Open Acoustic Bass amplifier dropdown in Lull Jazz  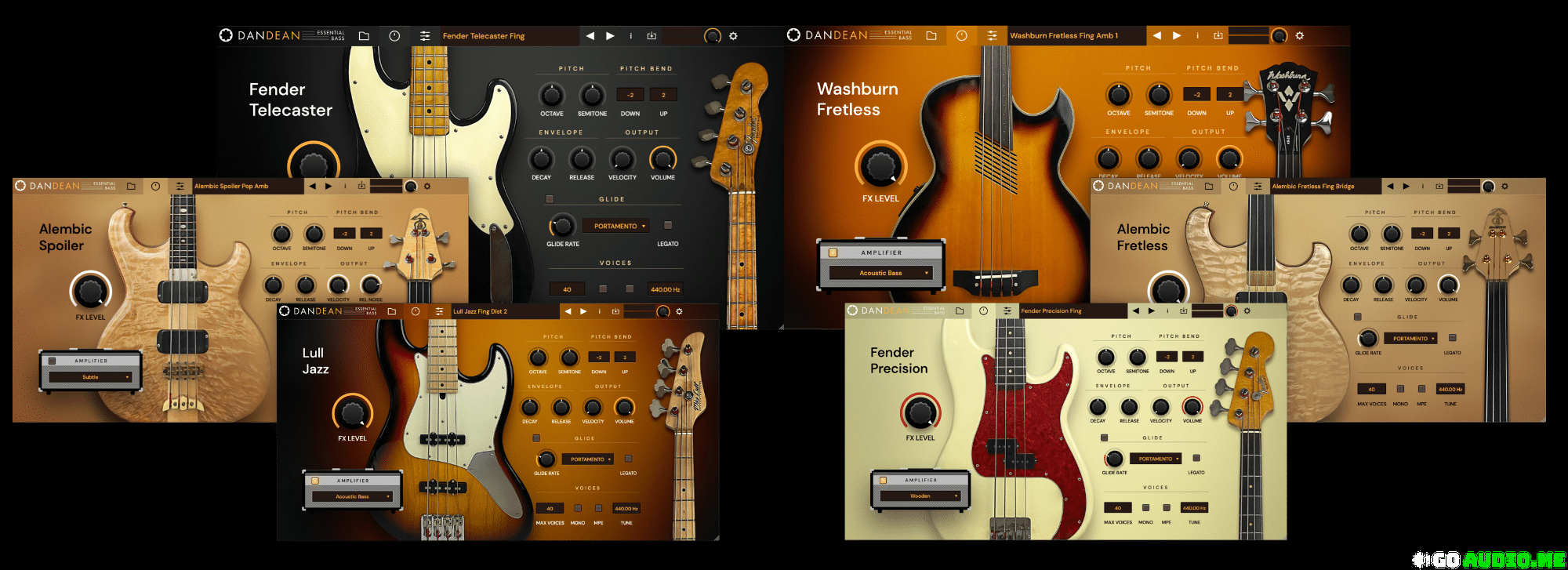(x=352, y=496)
